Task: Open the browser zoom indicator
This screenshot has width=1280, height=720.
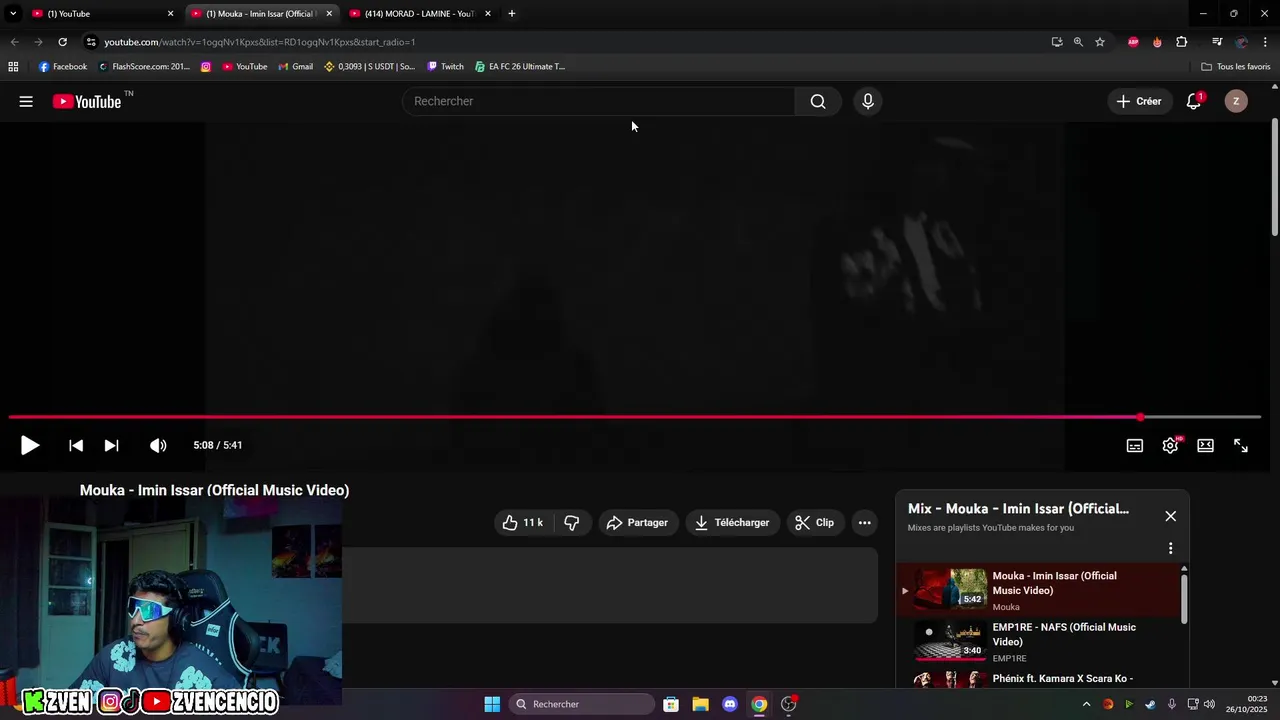Action: click(x=1078, y=42)
